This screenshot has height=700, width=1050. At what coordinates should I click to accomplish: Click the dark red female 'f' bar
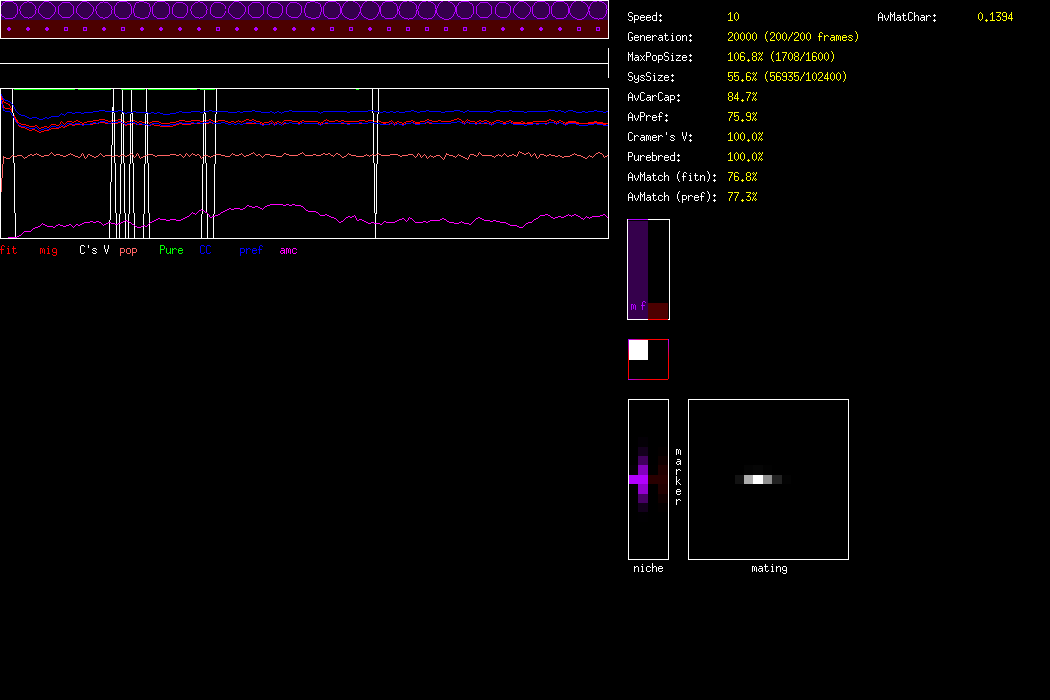click(657, 311)
